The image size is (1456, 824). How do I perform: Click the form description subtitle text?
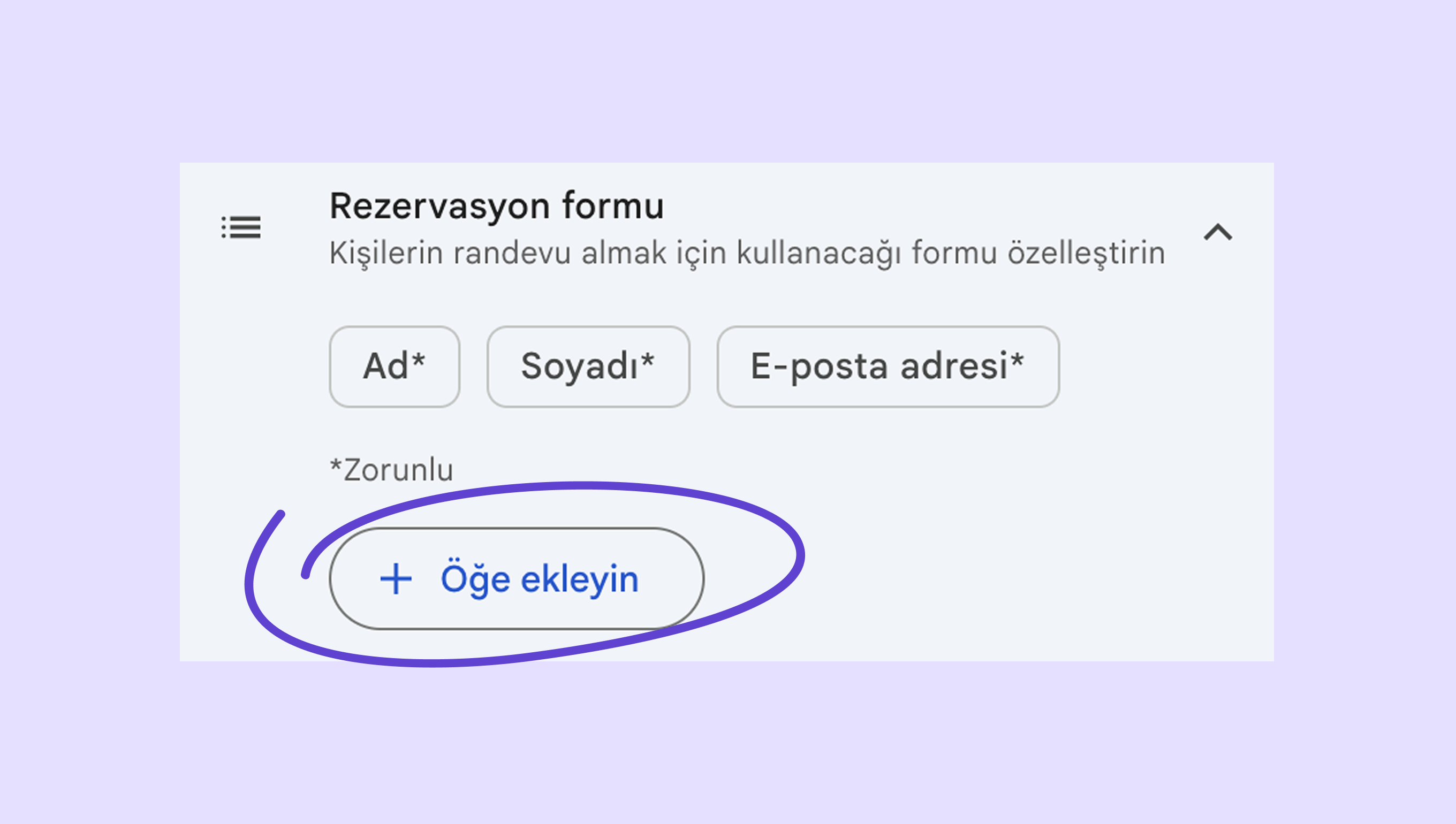[x=747, y=253]
